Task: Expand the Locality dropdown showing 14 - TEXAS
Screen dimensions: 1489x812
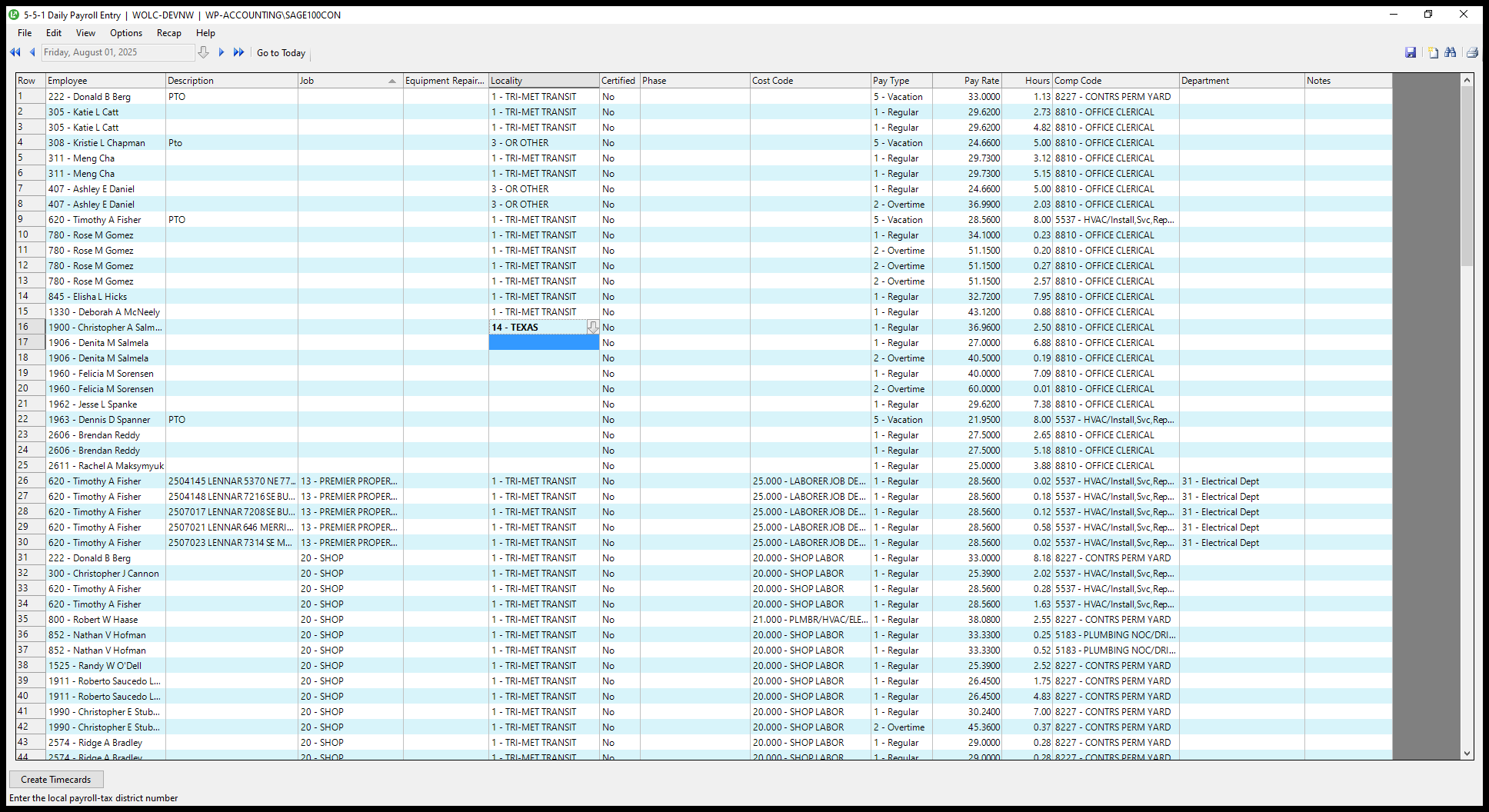Action: click(x=592, y=328)
